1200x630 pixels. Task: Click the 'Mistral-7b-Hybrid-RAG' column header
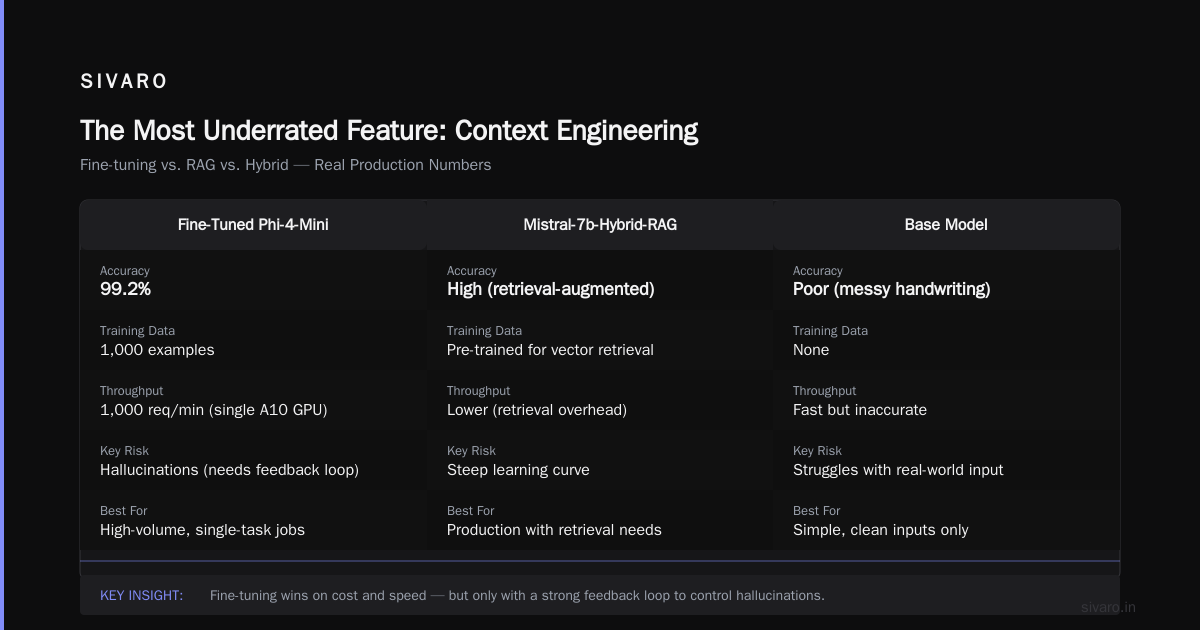pyautogui.click(x=600, y=225)
